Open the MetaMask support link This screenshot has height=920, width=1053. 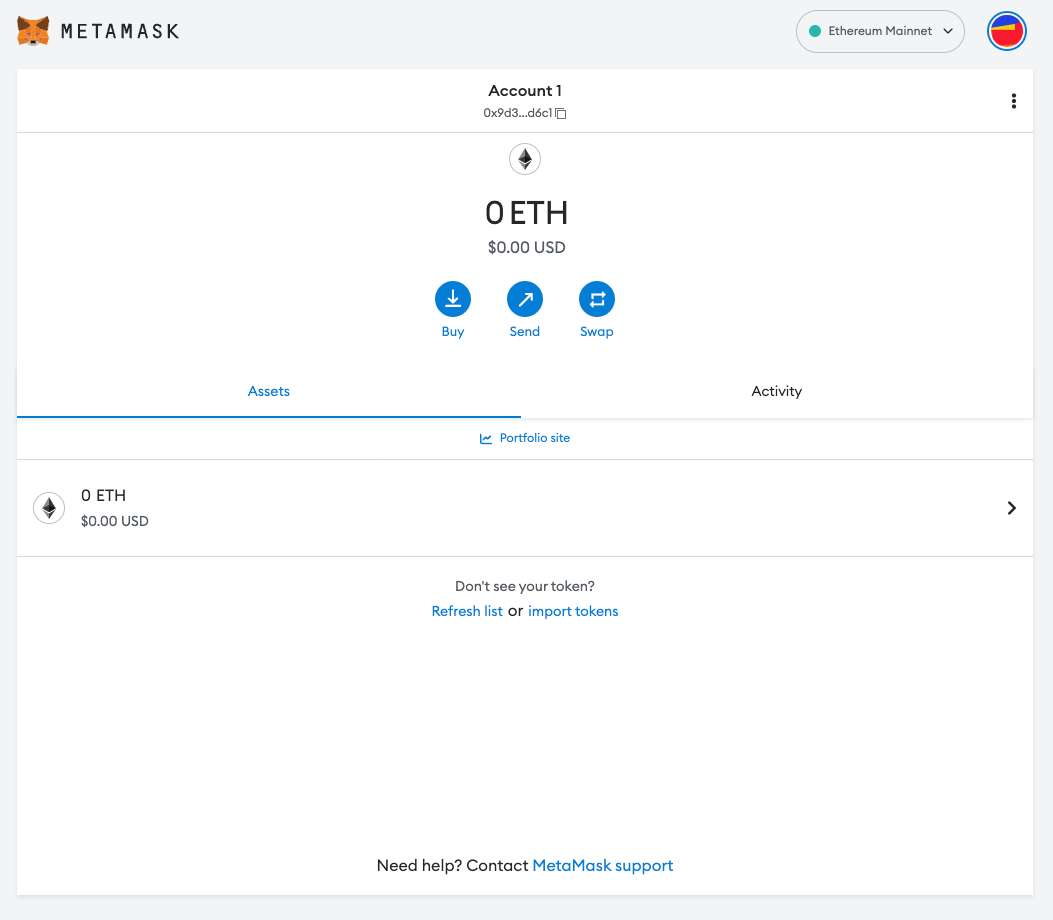click(602, 866)
